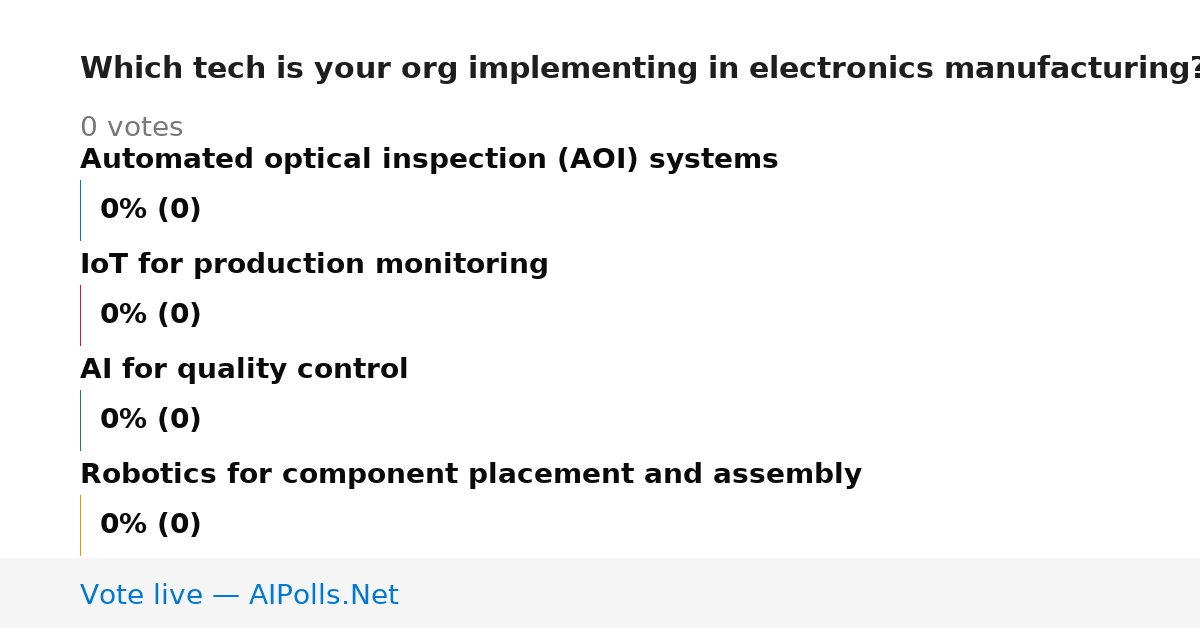Choose the IoT for production monitoring option
The image size is (1200, 628).
pyautogui.click(x=314, y=265)
